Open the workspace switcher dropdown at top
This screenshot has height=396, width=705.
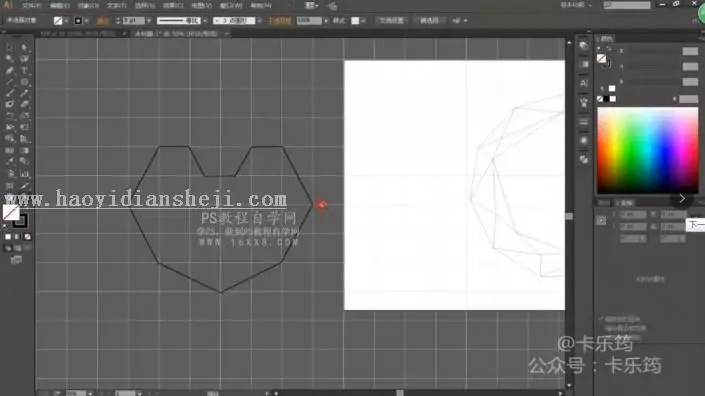pyautogui.click(x=576, y=5)
